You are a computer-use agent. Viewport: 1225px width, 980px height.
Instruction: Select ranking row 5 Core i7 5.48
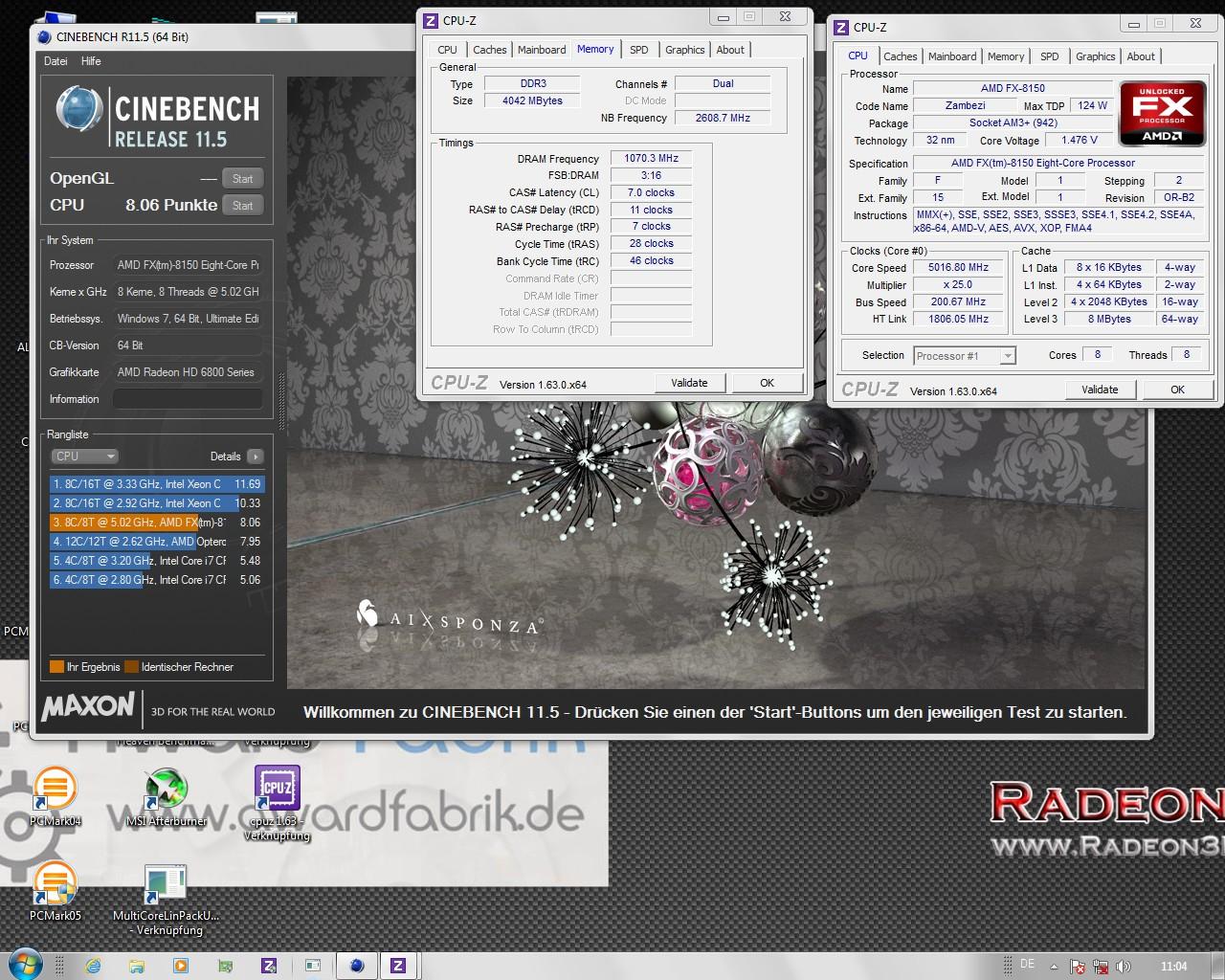pyautogui.click(x=156, y=561)
